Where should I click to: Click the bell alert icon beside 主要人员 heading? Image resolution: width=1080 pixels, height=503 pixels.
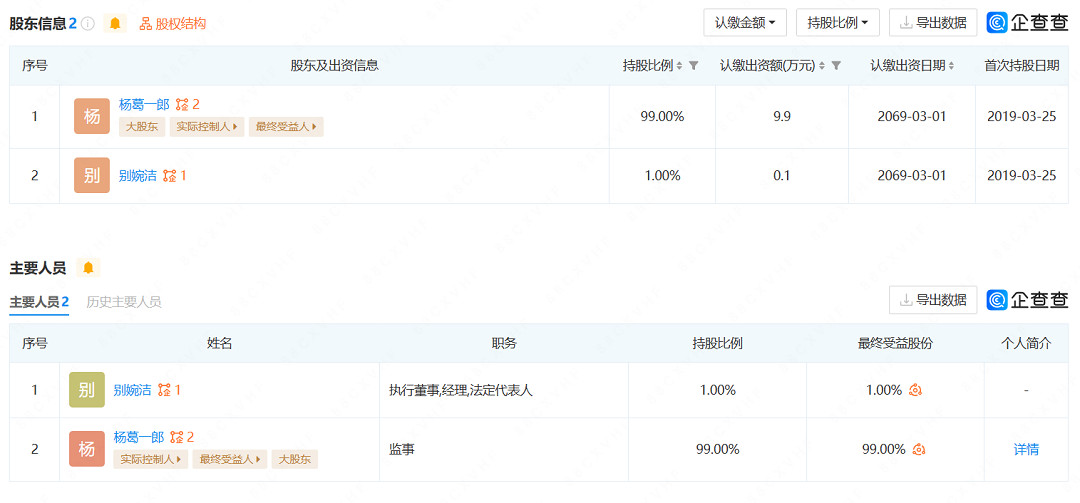point(88,268)
